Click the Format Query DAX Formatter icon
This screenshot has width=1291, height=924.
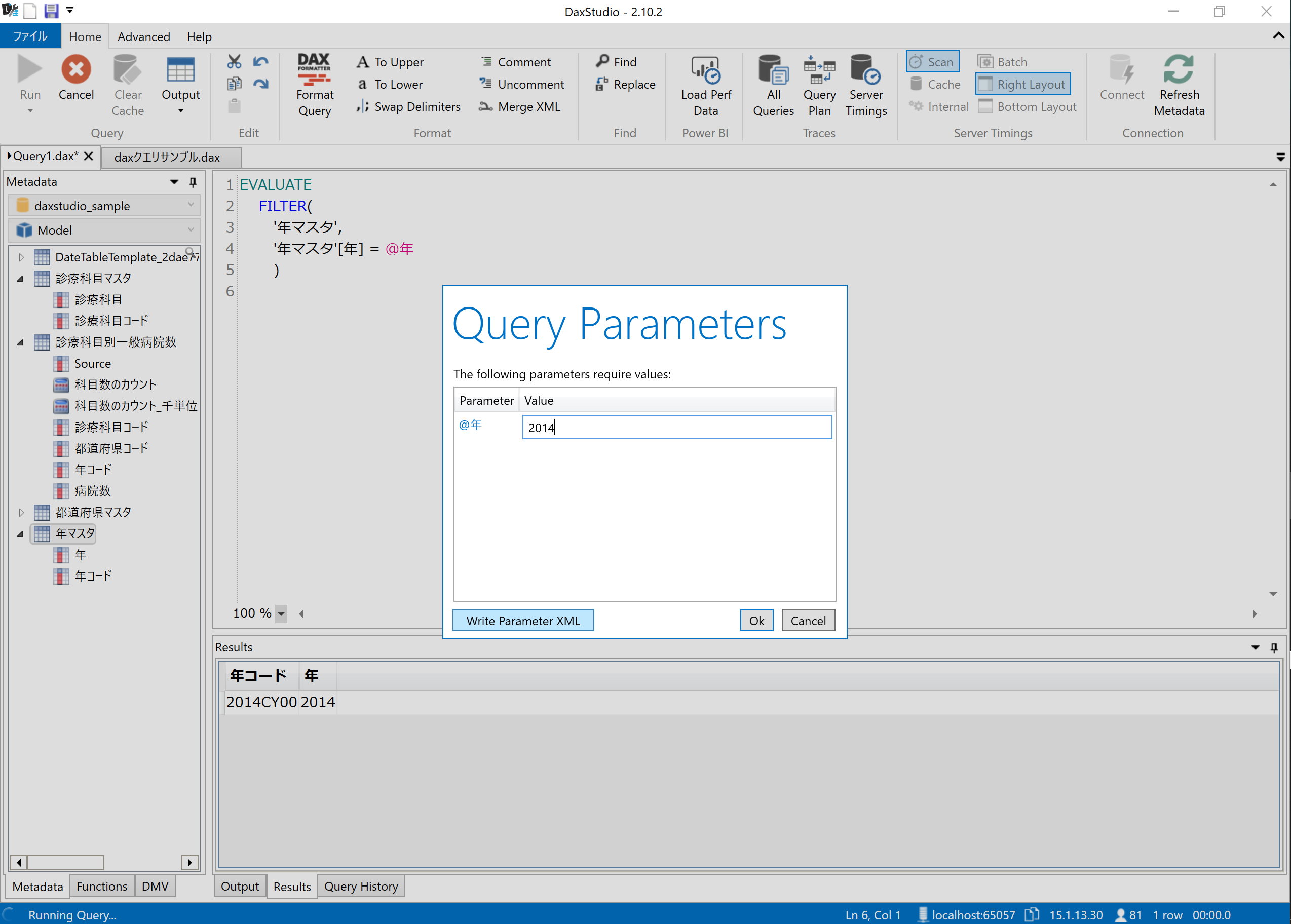[x=314, y=69]
